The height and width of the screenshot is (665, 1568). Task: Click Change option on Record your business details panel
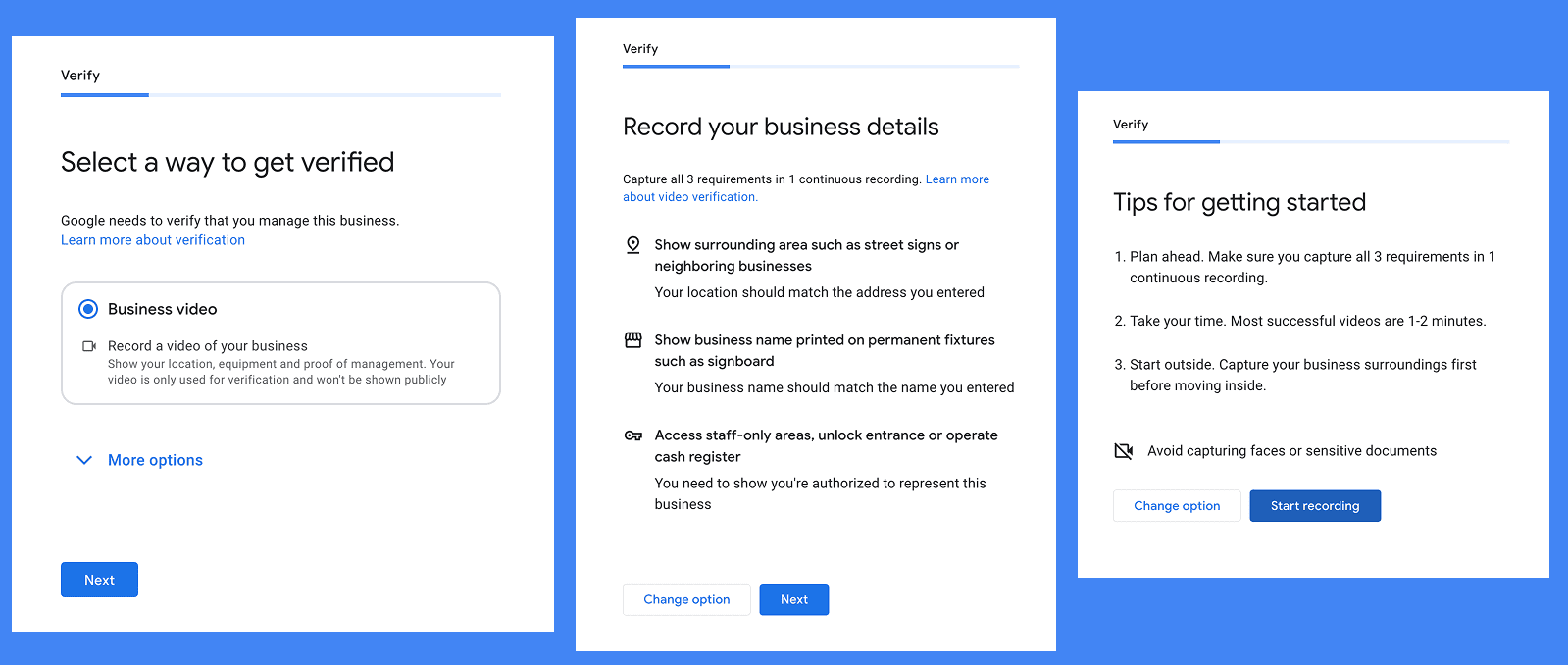[686, 599]
